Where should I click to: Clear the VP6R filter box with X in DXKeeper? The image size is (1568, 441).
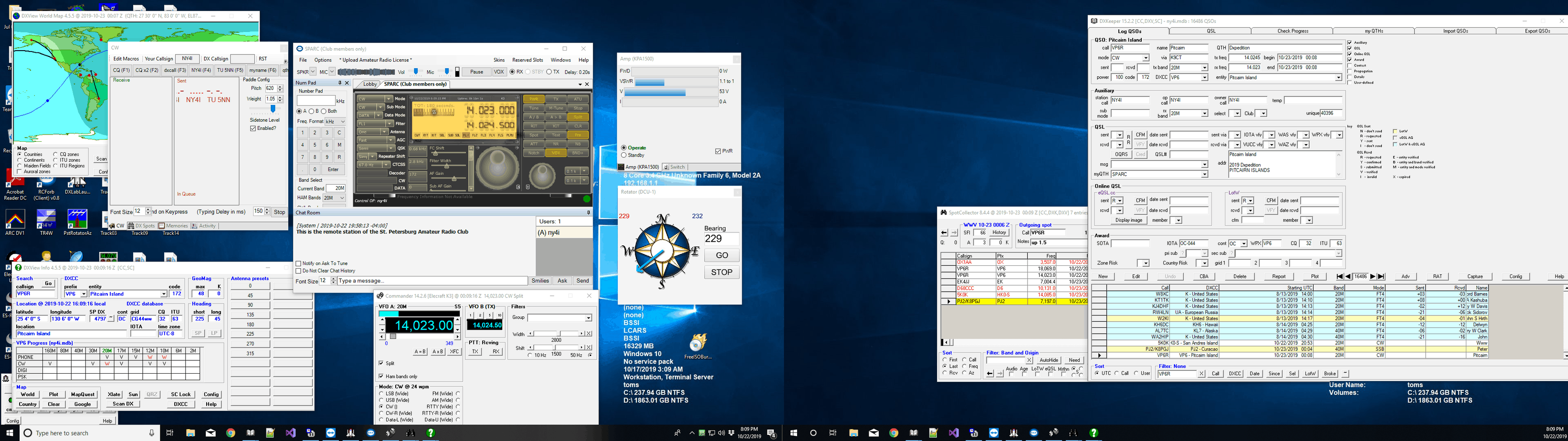pos(1201,374)
